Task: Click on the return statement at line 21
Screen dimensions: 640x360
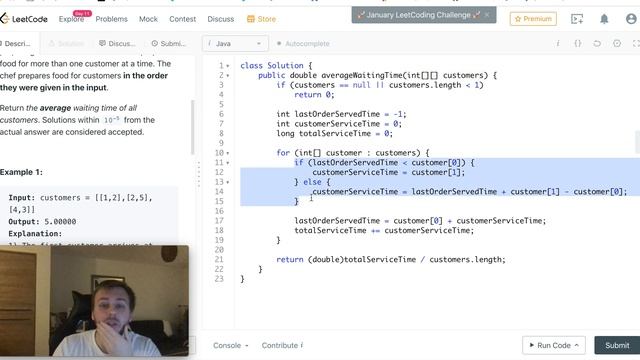Action: (x=391, y=260)
